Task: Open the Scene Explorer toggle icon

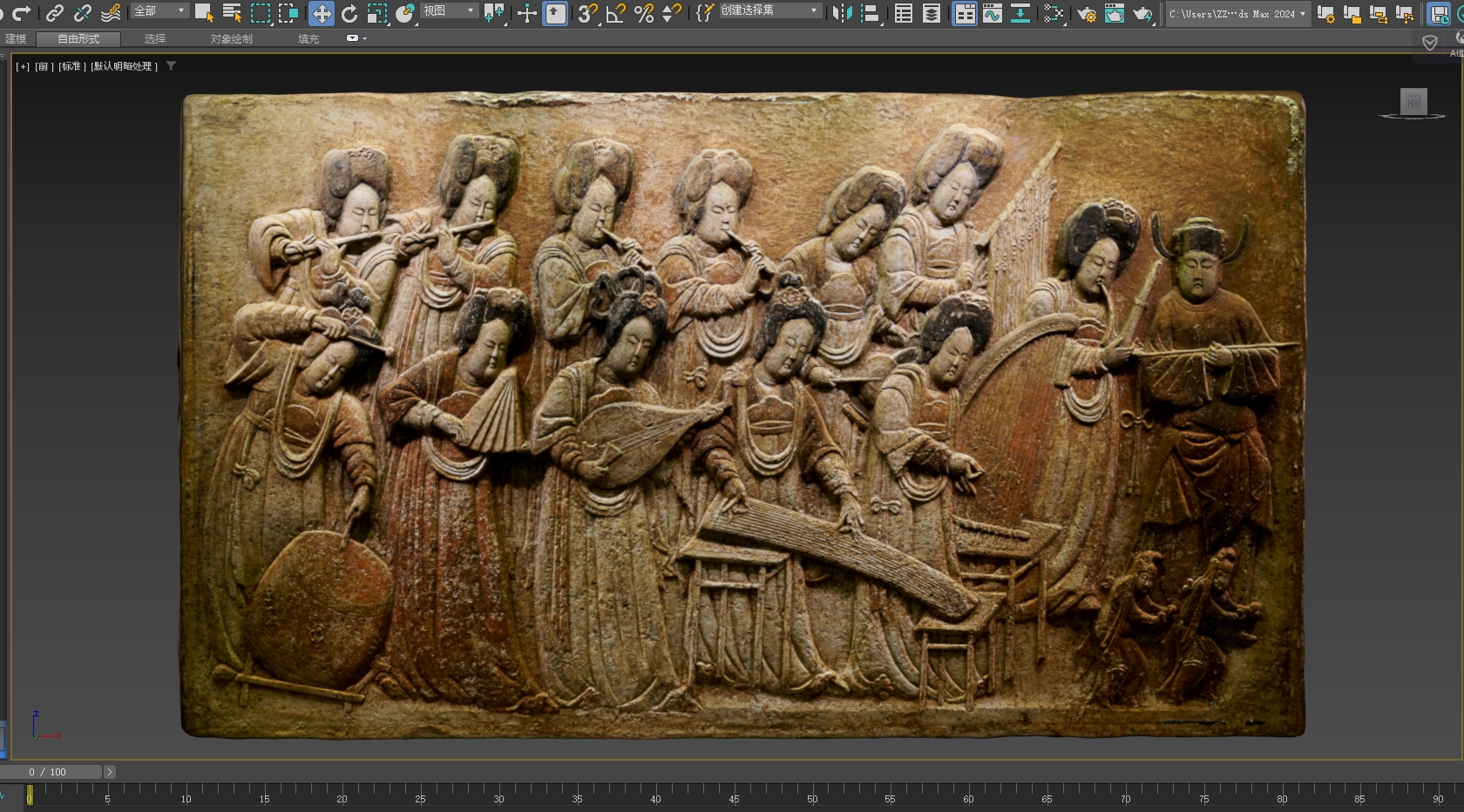Action: [904, 13]
